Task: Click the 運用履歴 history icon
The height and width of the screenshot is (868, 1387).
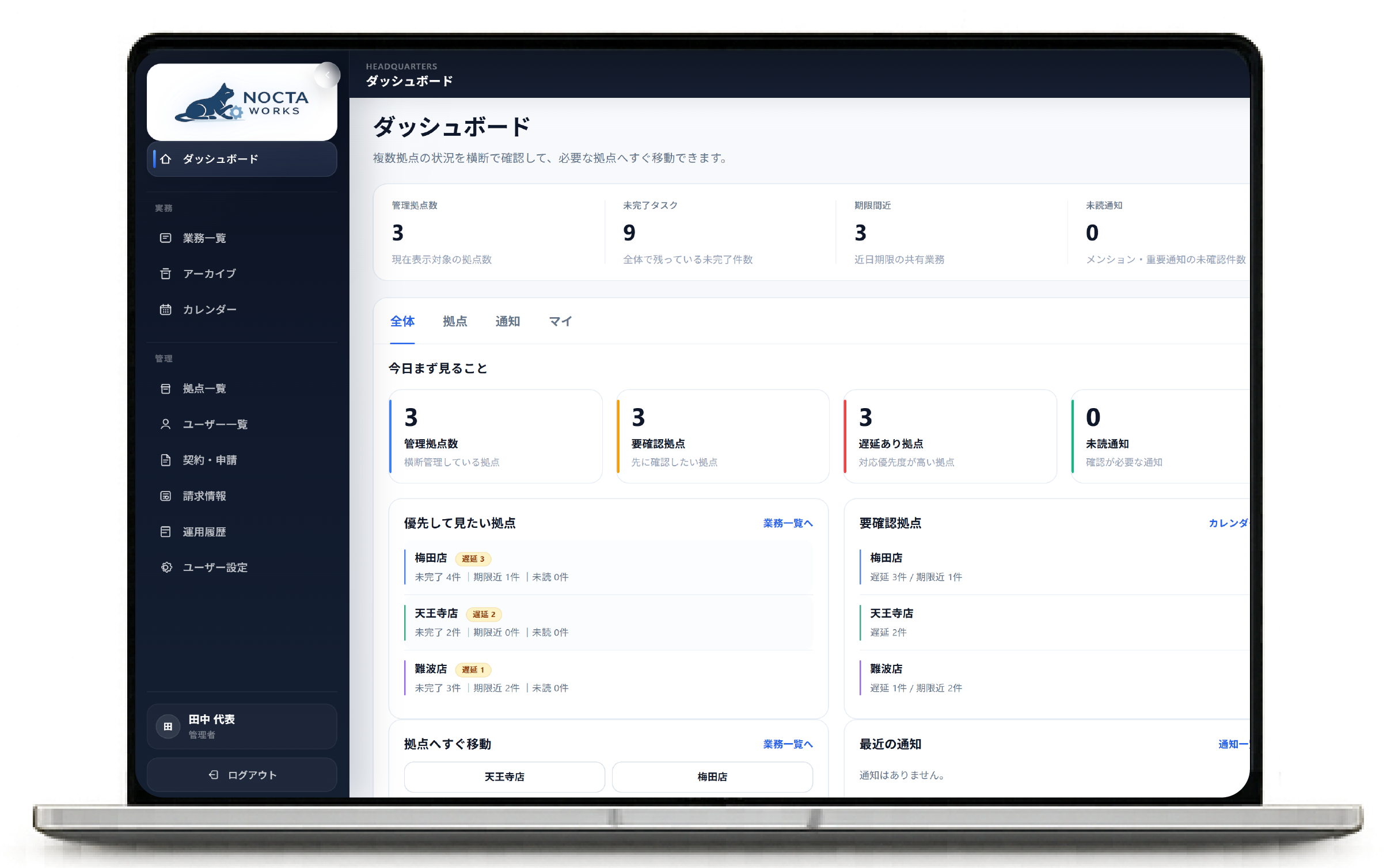Action: click(165, 531)
